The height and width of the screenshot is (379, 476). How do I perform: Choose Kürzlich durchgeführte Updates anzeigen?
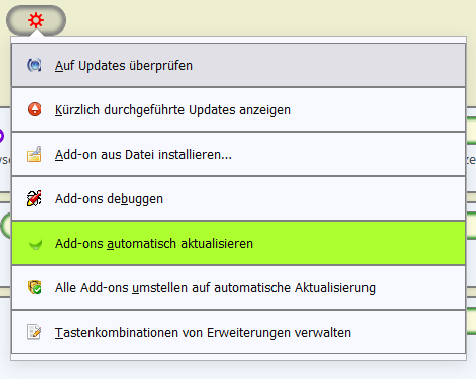point(238,110)
